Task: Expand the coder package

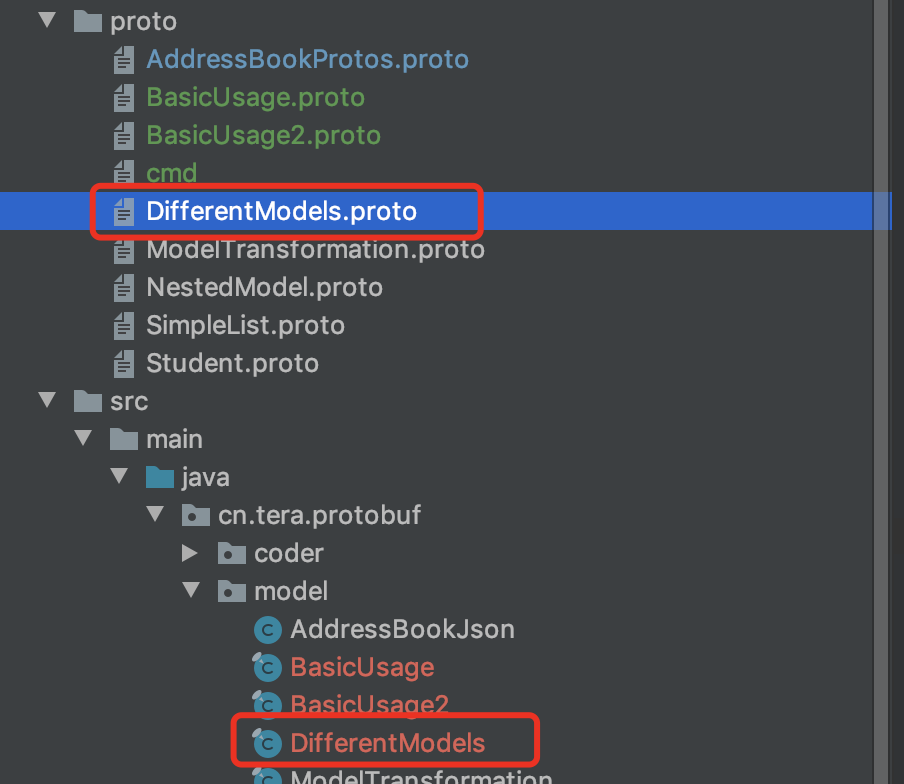Action: tap(190, 553)
